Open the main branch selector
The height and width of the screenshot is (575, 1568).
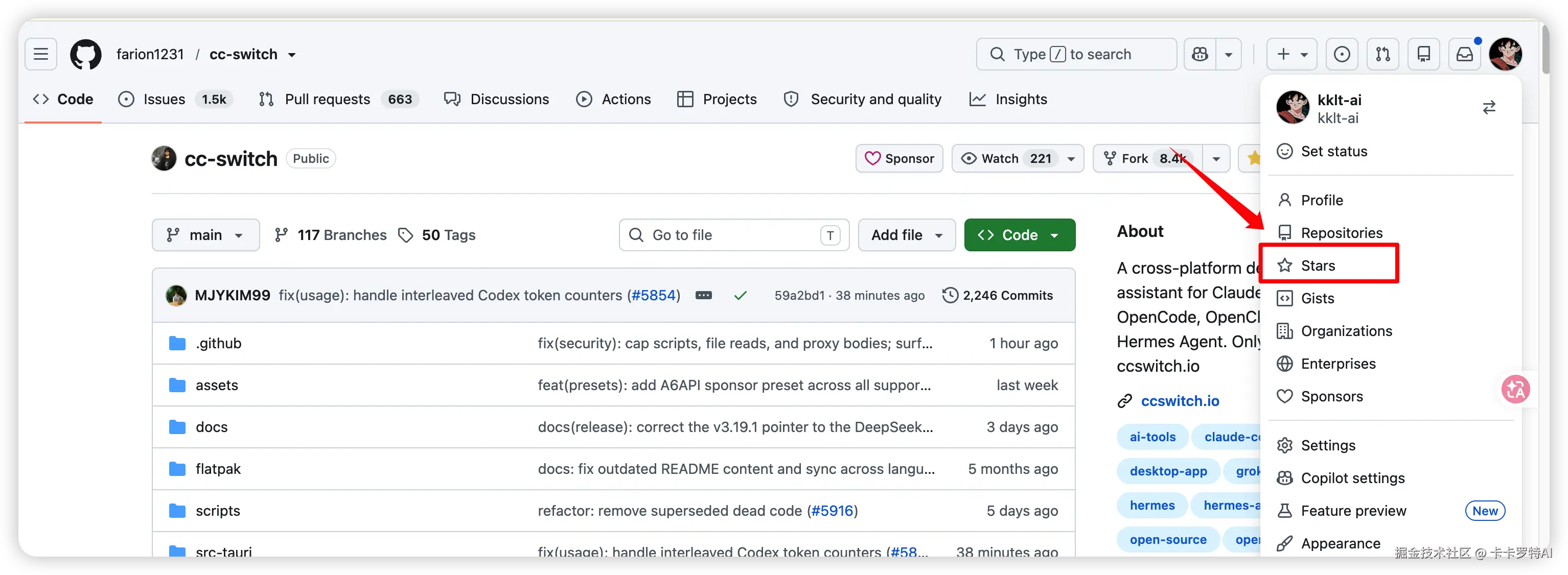click(x=206, y=235)
